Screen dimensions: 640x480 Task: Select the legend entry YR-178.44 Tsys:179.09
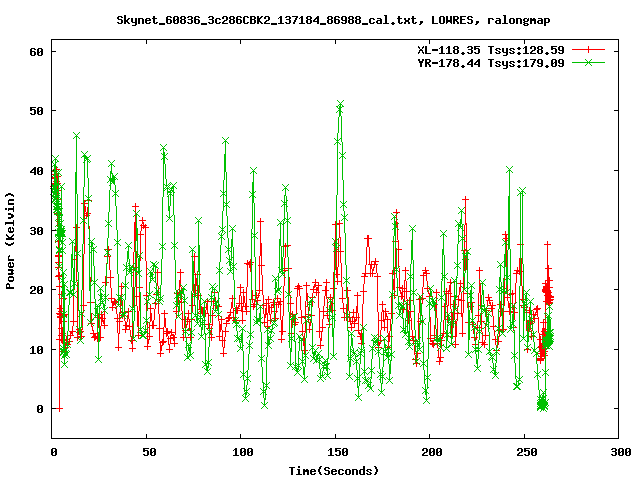click(x=491, y=63)
